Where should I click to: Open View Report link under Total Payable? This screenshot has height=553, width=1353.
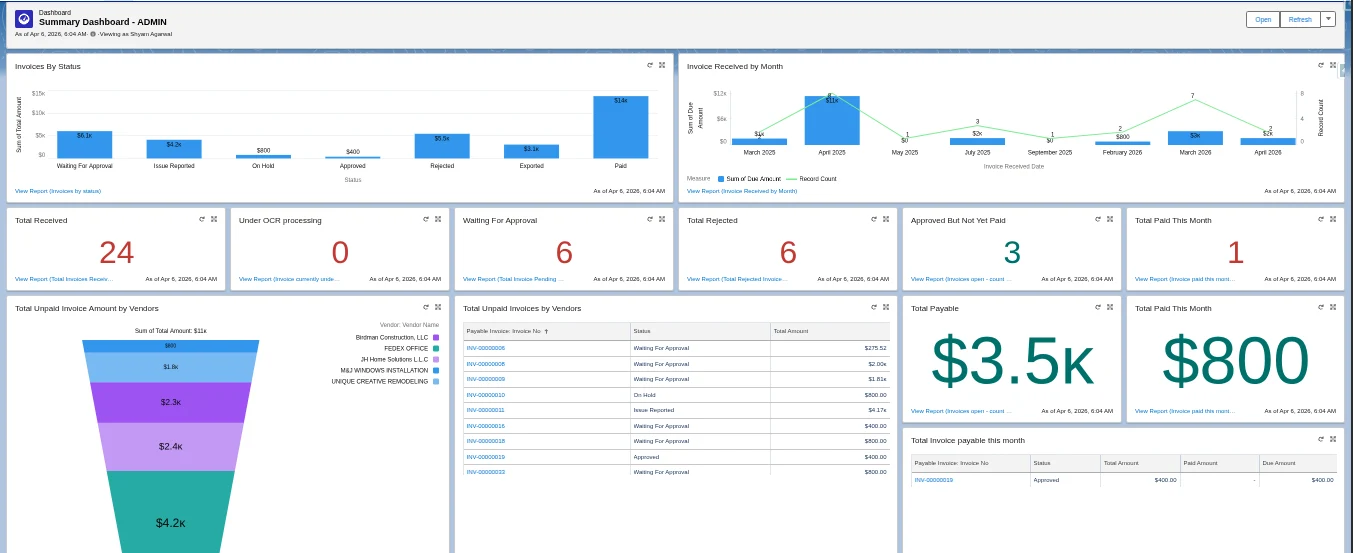[961, 411]
